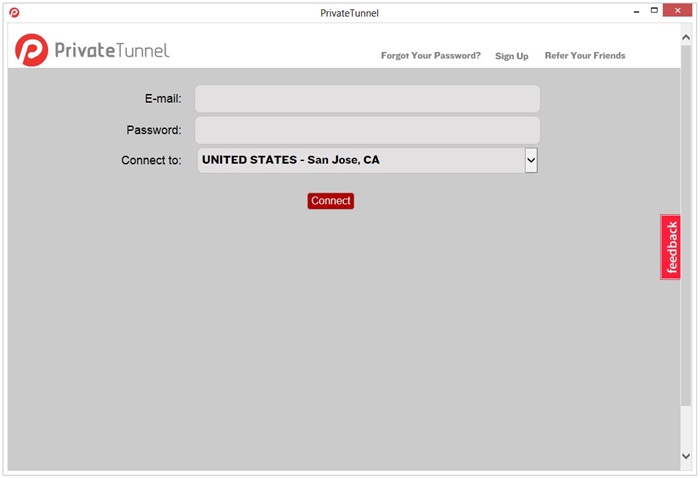Open Refer Your Friends link
This screenshot has width=700, height=478.
click(585, 55)
